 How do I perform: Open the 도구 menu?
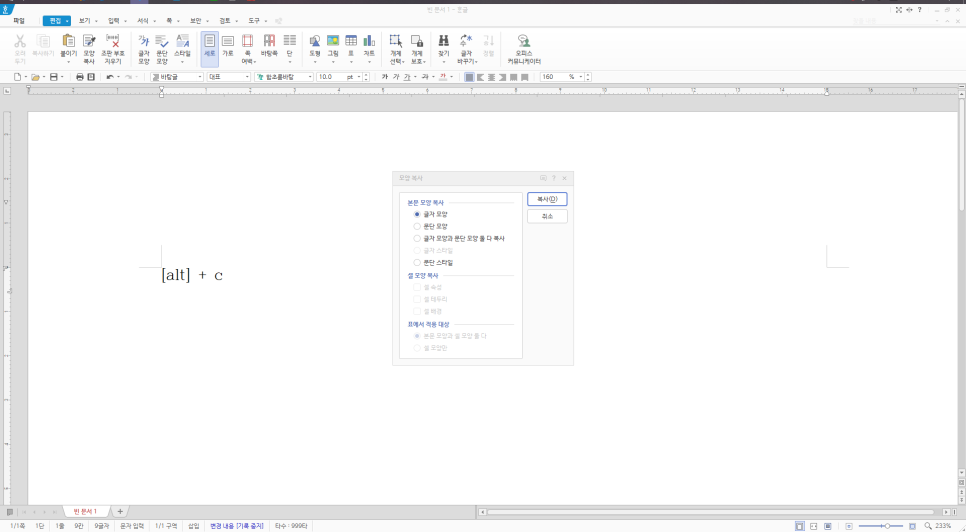click(254, 21)
